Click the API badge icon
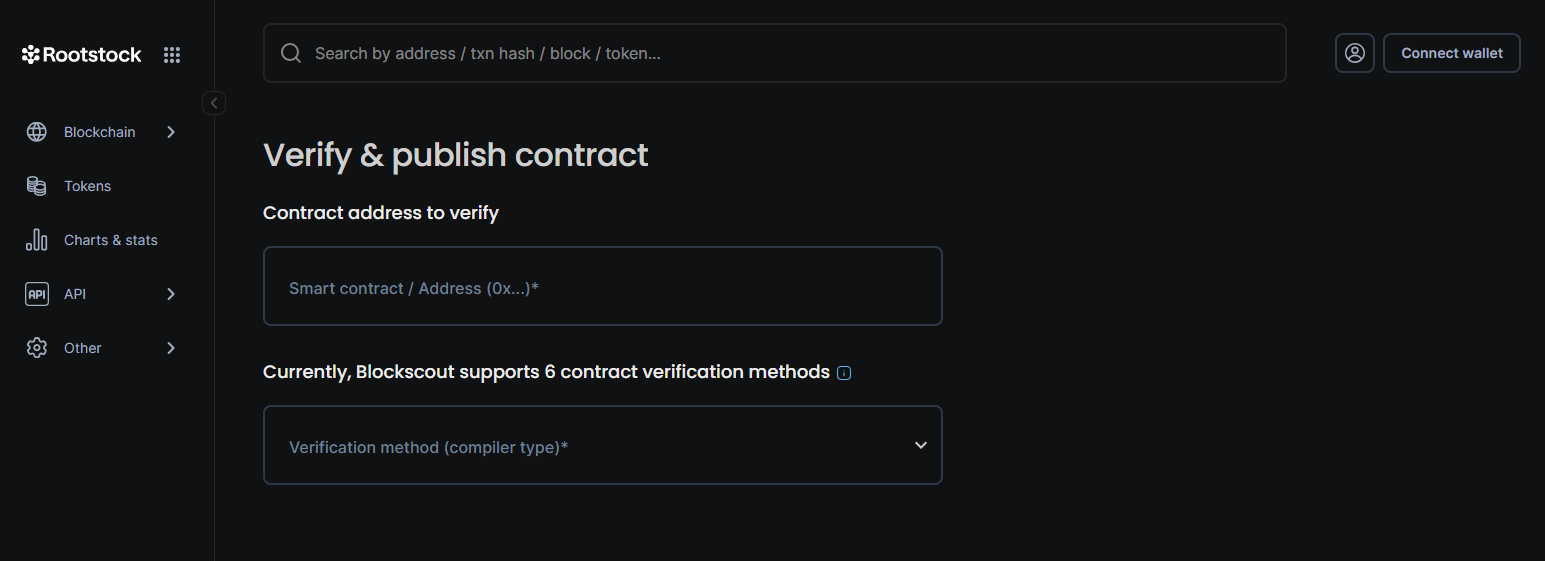 point(37,294)
